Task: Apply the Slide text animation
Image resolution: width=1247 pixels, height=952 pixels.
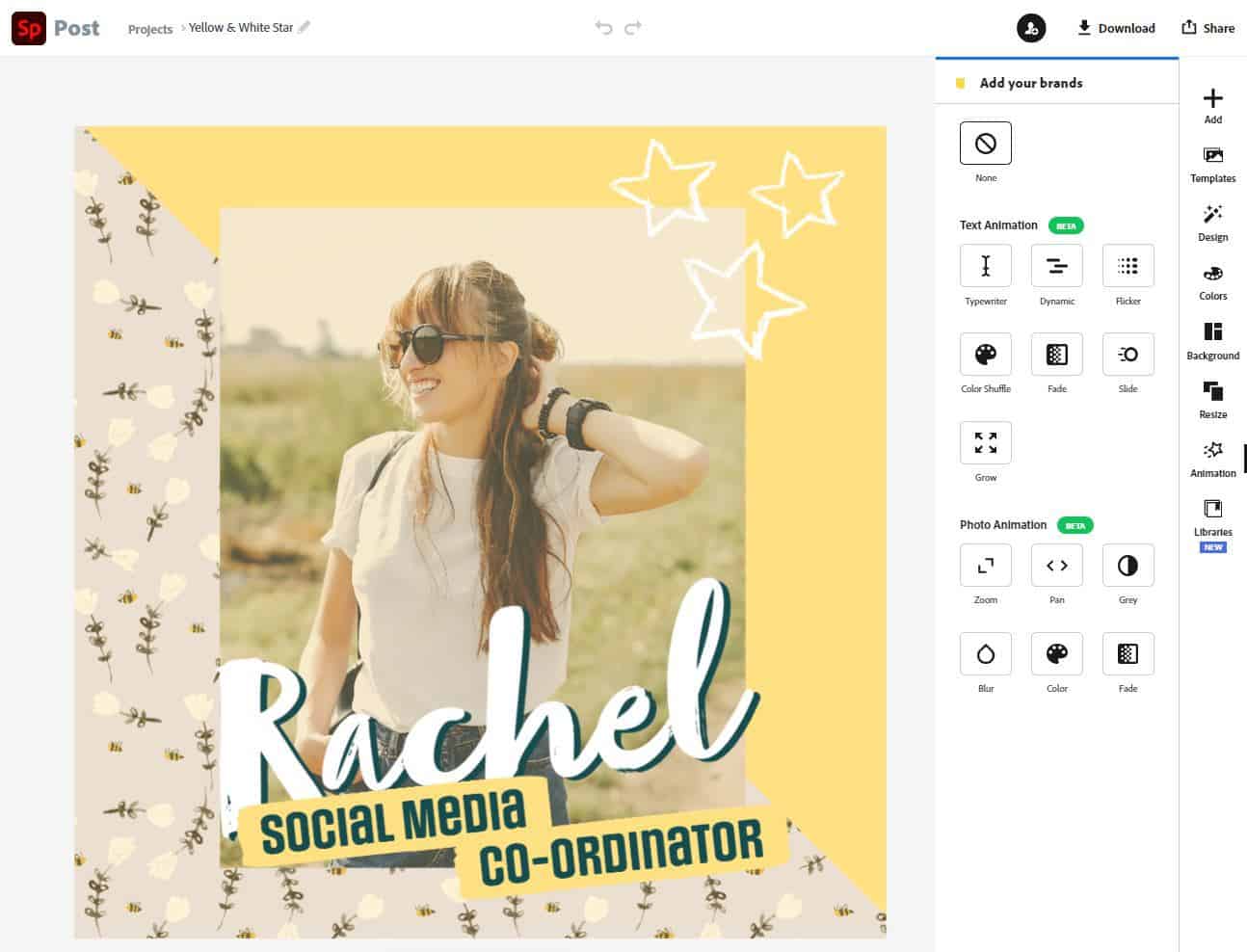Action: click(x=1128, y=355)
